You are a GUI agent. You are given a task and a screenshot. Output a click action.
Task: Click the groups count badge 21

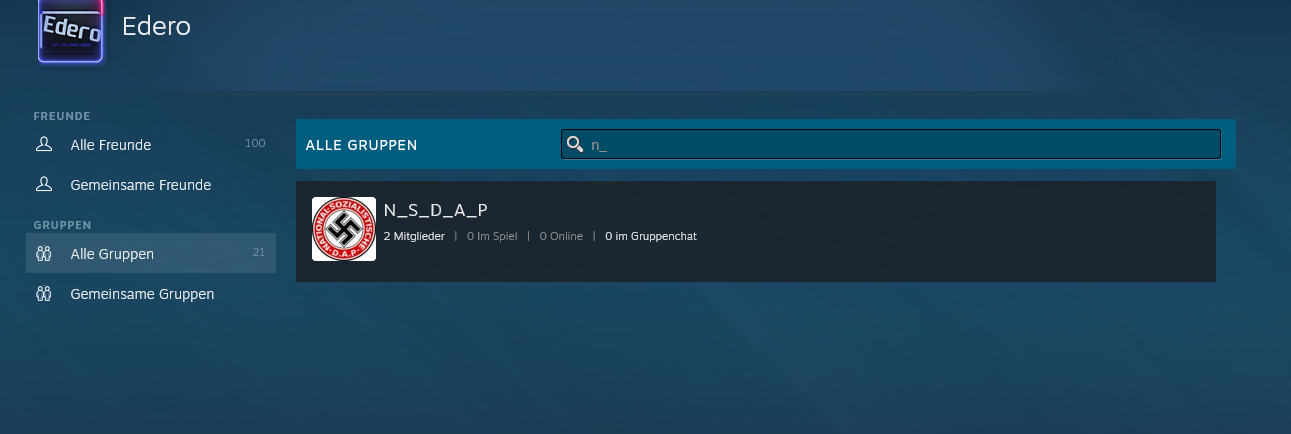(259, 253)
